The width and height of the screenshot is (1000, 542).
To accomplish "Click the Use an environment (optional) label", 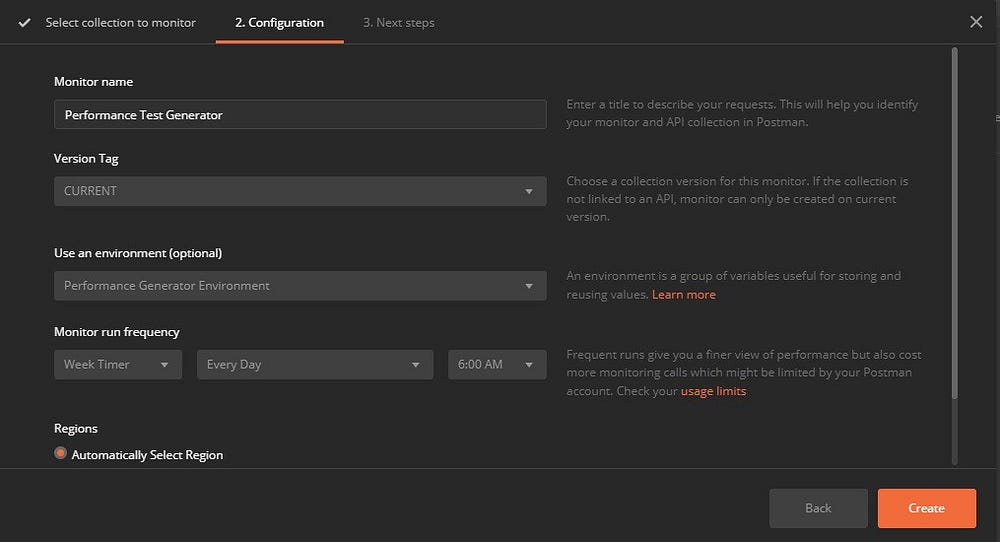I will click(x=138, y=253).
